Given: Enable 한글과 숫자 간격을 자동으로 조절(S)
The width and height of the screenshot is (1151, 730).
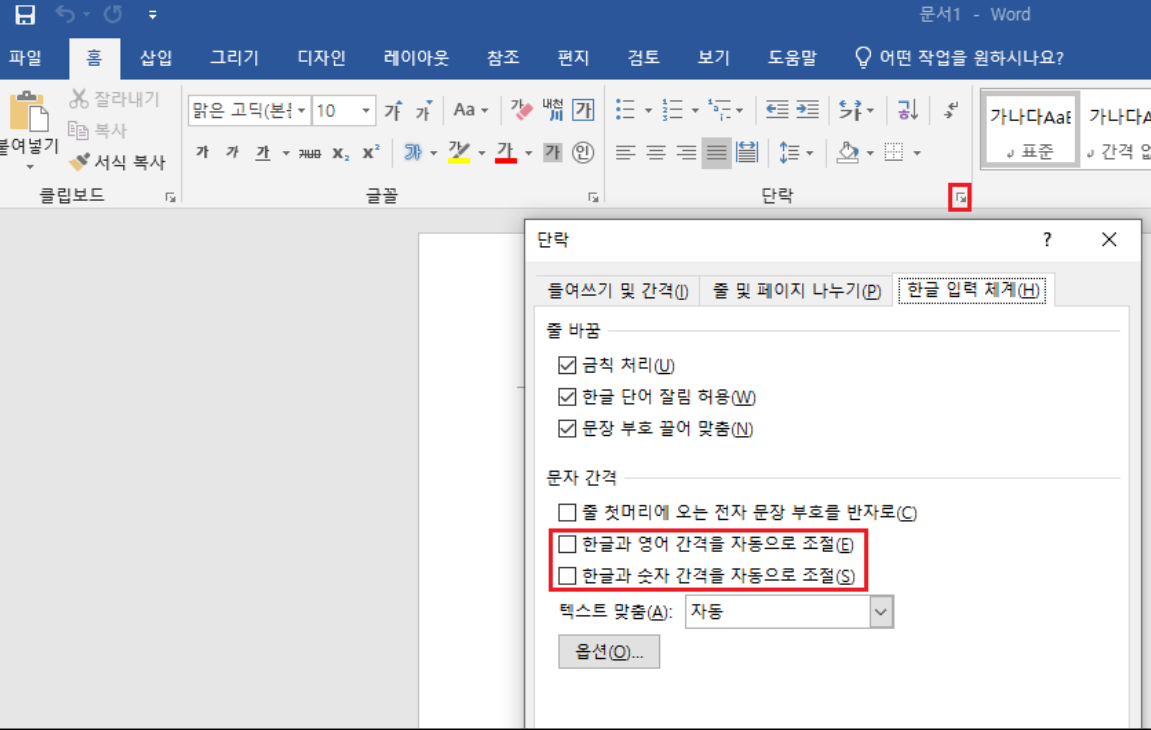Looking at the screenshot, I should [567, 576].
